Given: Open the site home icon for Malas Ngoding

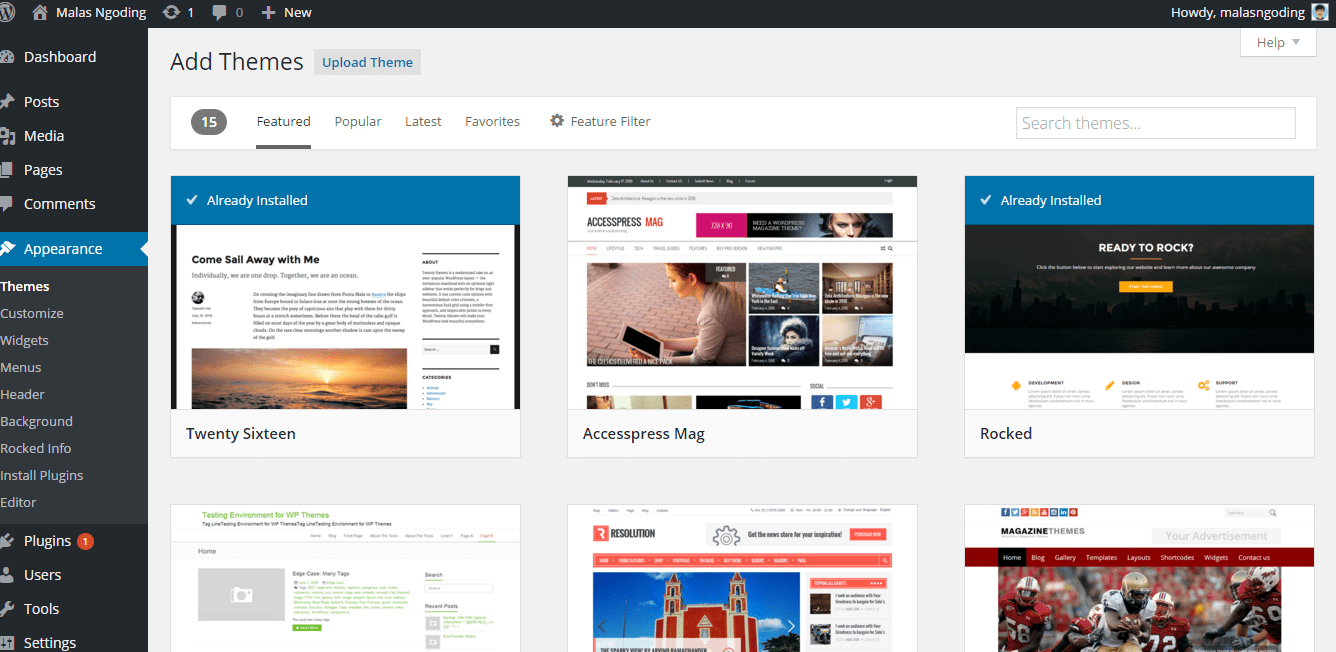Looking at the screenshot, I should [x=40, y=13].
